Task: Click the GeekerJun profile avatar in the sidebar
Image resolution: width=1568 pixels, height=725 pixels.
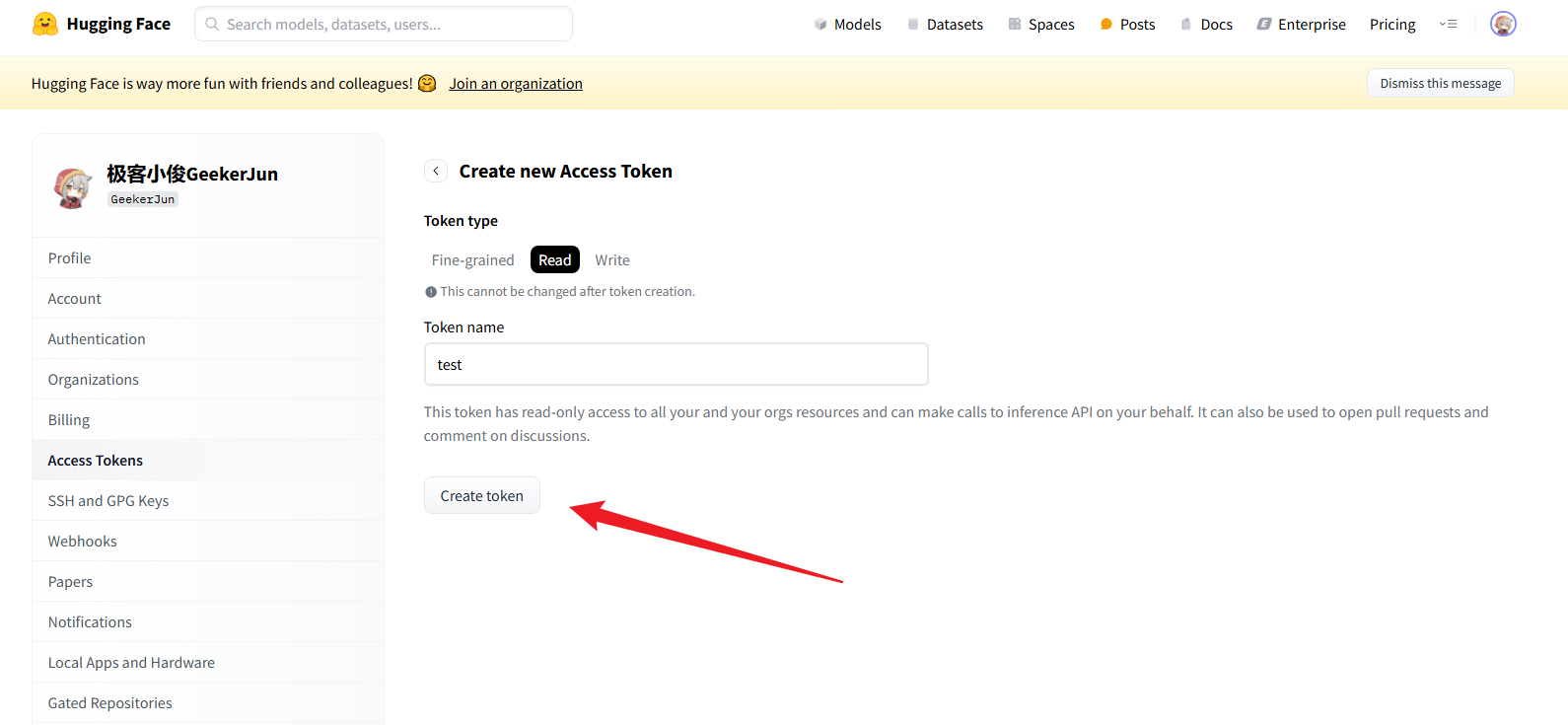Action: tap(73, 187)
